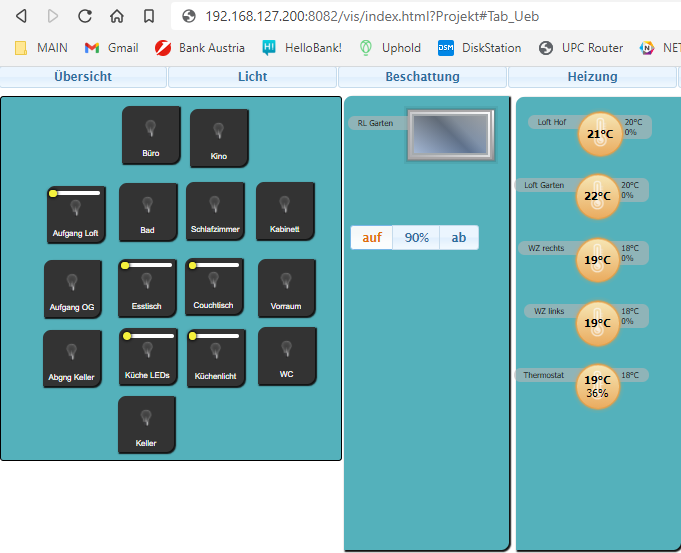This screenshot has height=553, width=681.
Task: Open the UPC Router bookmark
Action: (581, 48)
